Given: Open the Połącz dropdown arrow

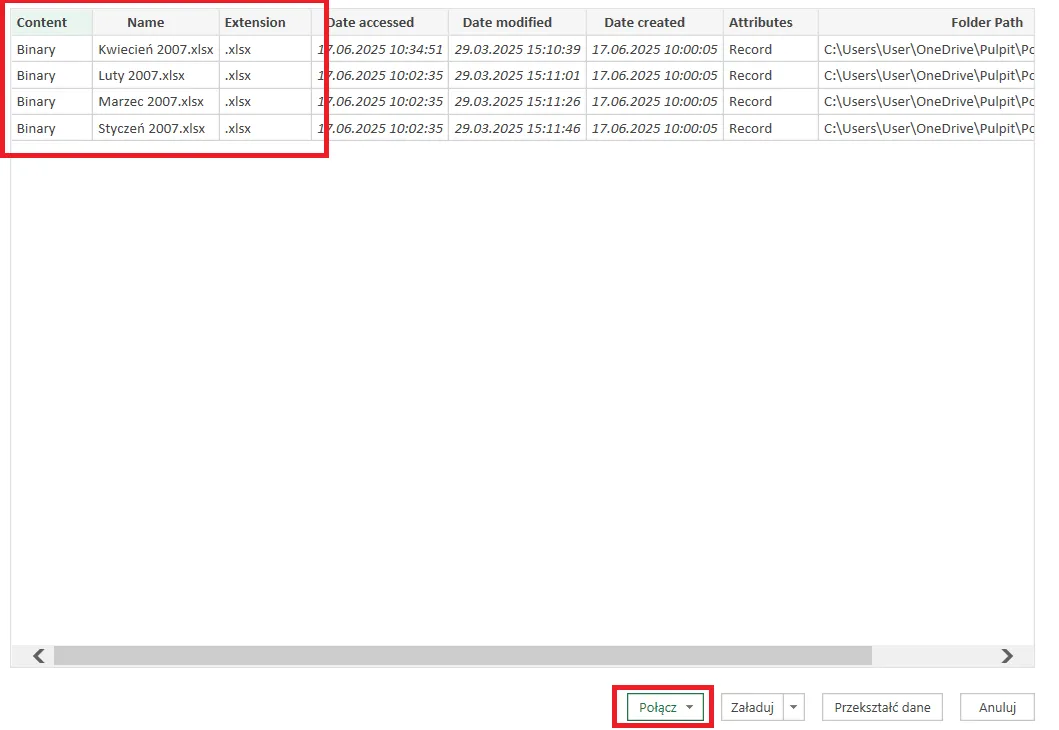Looking at the screenshot, I should point(689,707).
